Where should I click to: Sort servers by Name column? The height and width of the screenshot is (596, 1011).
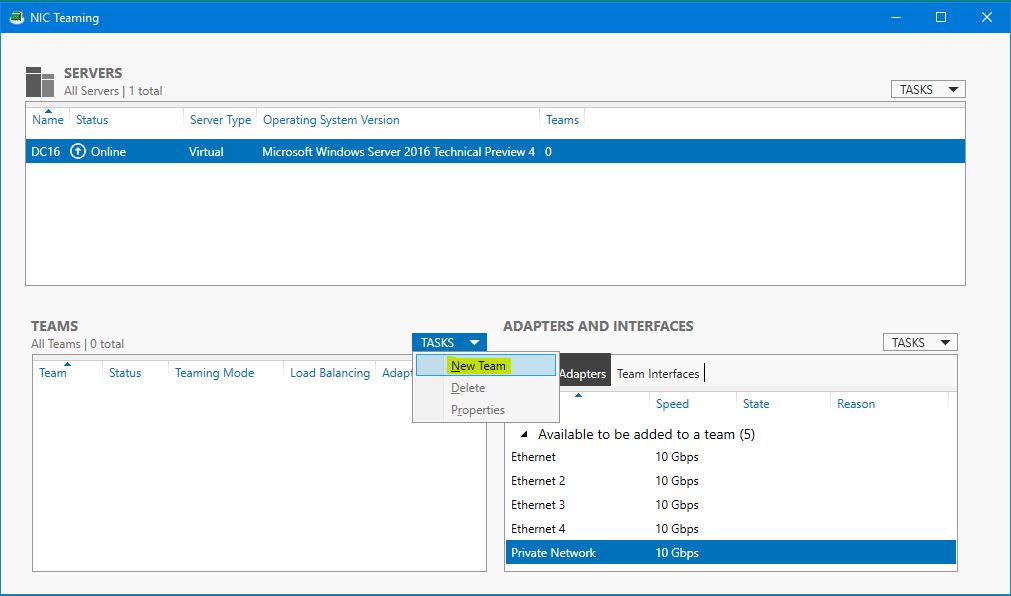48,120
